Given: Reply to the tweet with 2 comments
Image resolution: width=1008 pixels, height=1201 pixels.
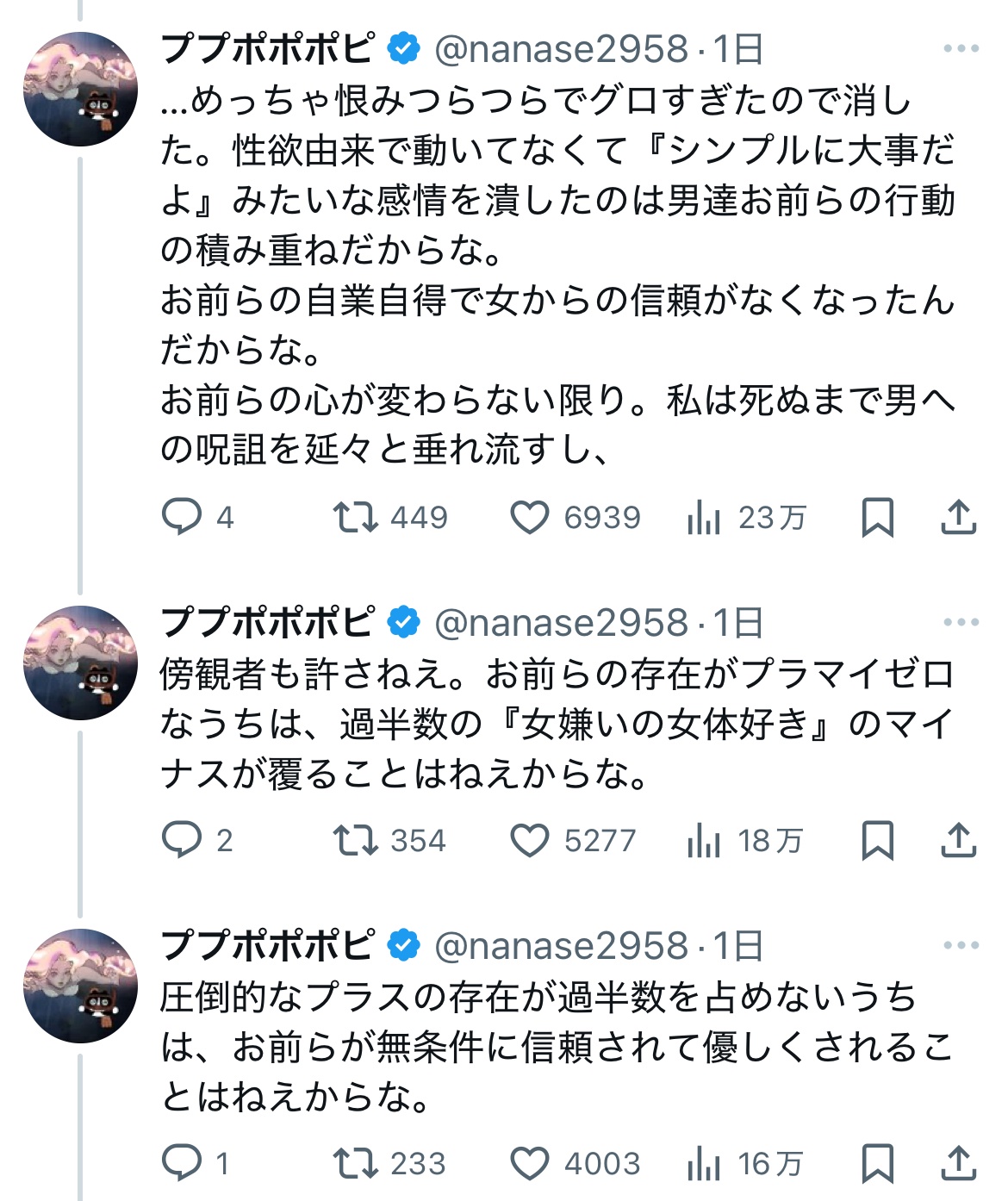Looking at the screenshot, I should (x=182, y=840).
